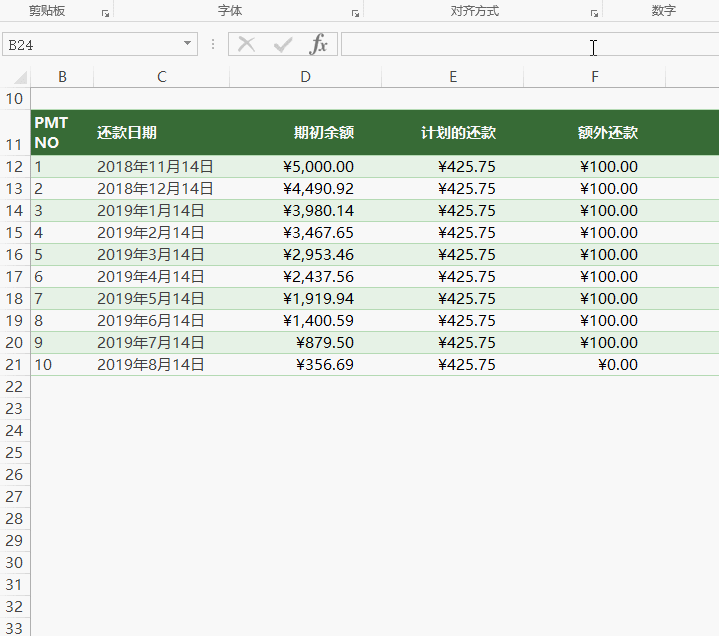Open Insert Function fx button
Image resolution: width=719 pixels, height=636 pixels.
[318, 44]
